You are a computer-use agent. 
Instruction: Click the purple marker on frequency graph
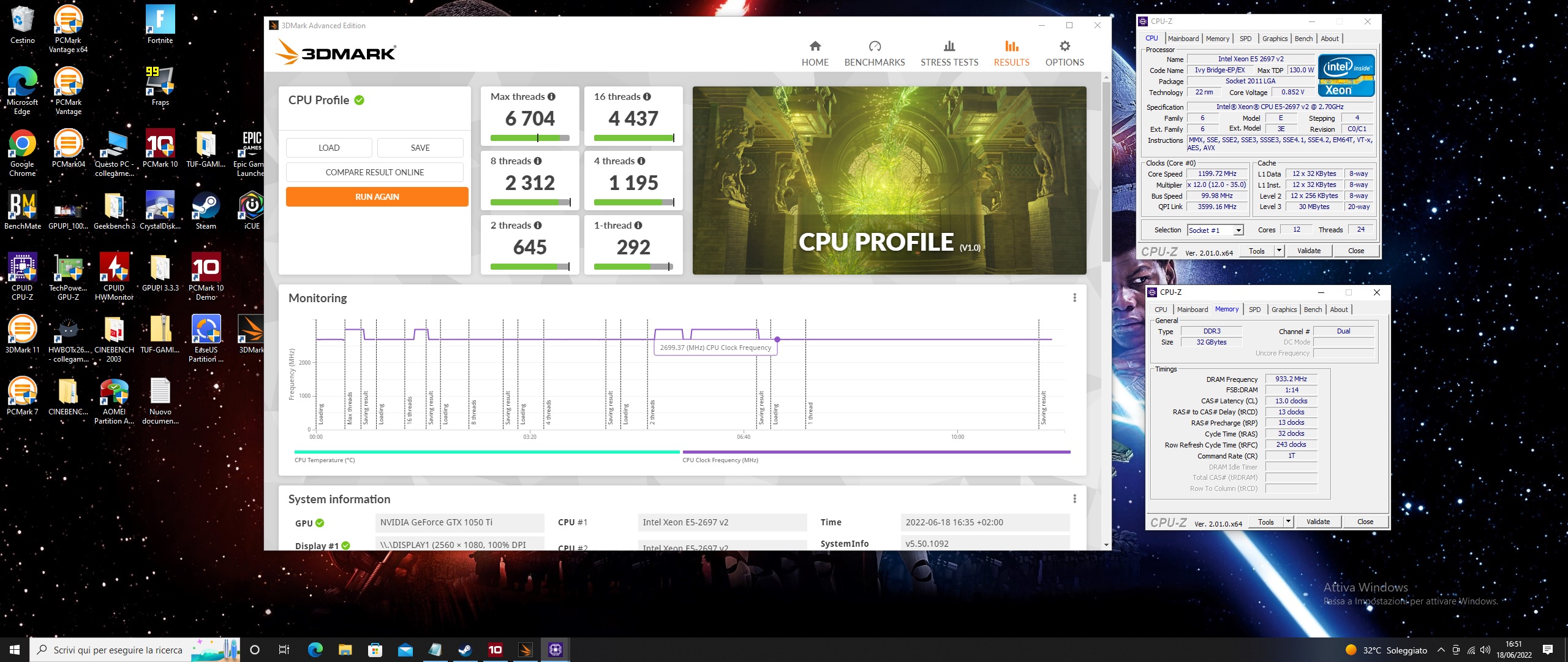[777, 339]
